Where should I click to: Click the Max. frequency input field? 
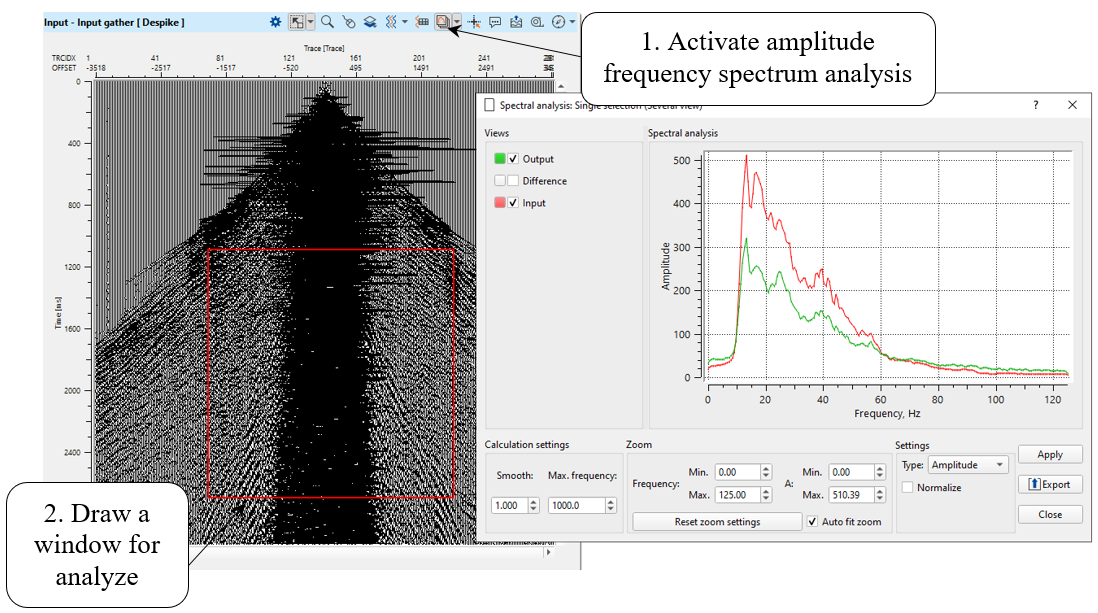point(577,506)
